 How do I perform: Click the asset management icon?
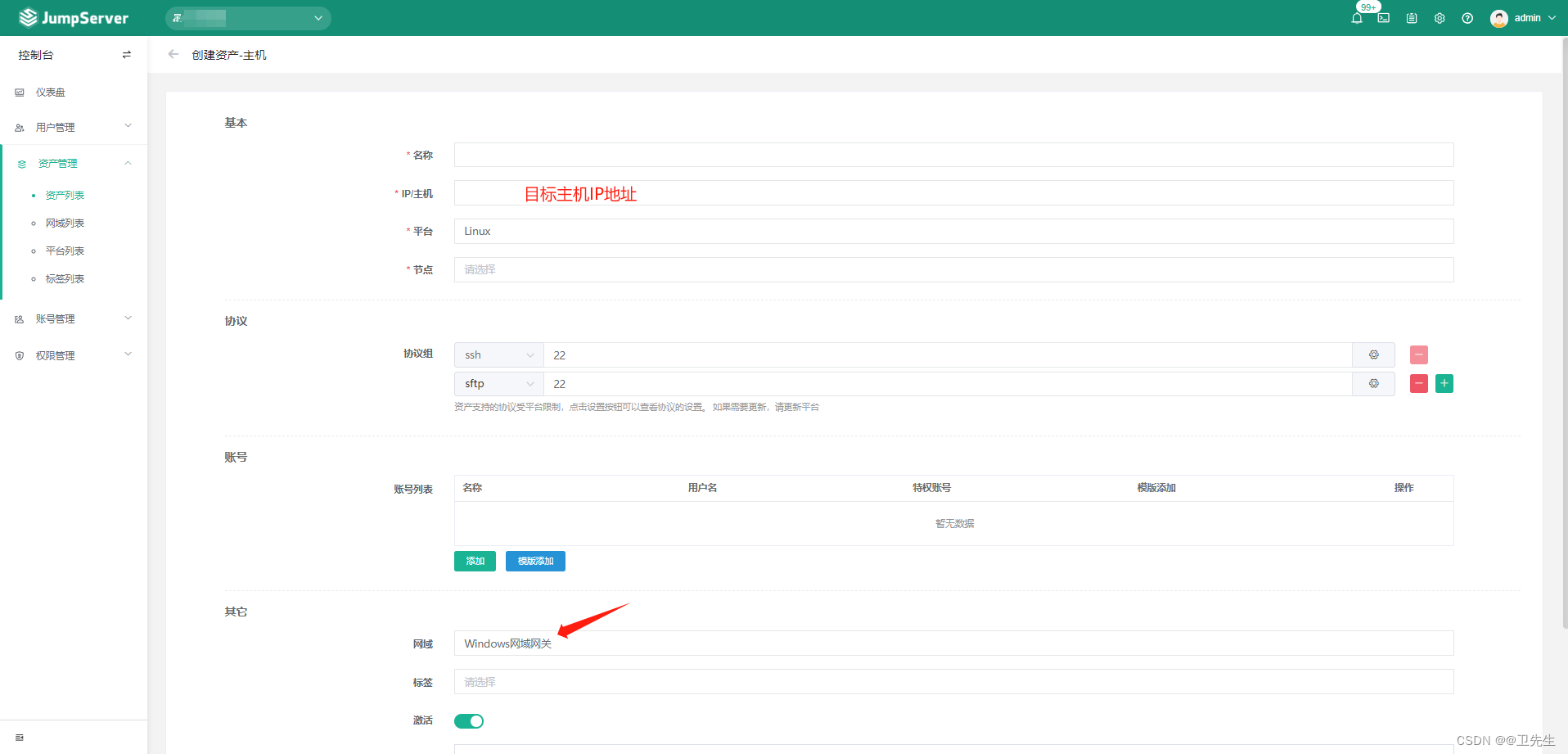[22, 164]
